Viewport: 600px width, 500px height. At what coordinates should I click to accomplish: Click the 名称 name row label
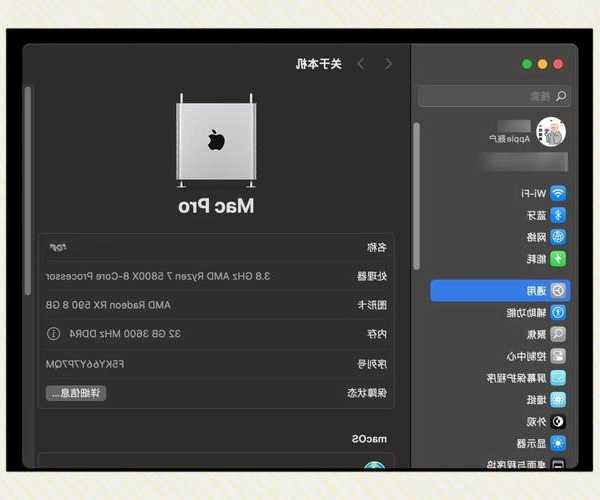tap(377, 248)
